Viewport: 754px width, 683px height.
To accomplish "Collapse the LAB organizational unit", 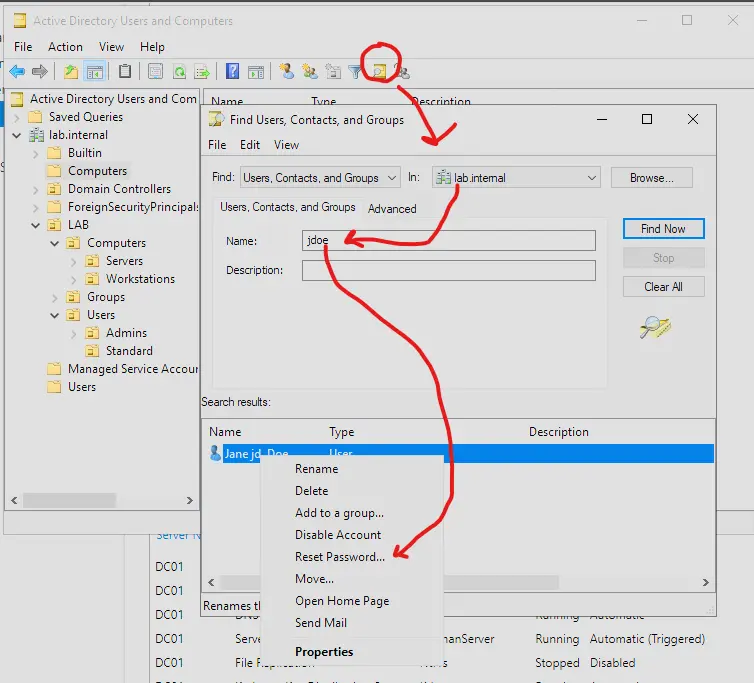I will (36, 226).
